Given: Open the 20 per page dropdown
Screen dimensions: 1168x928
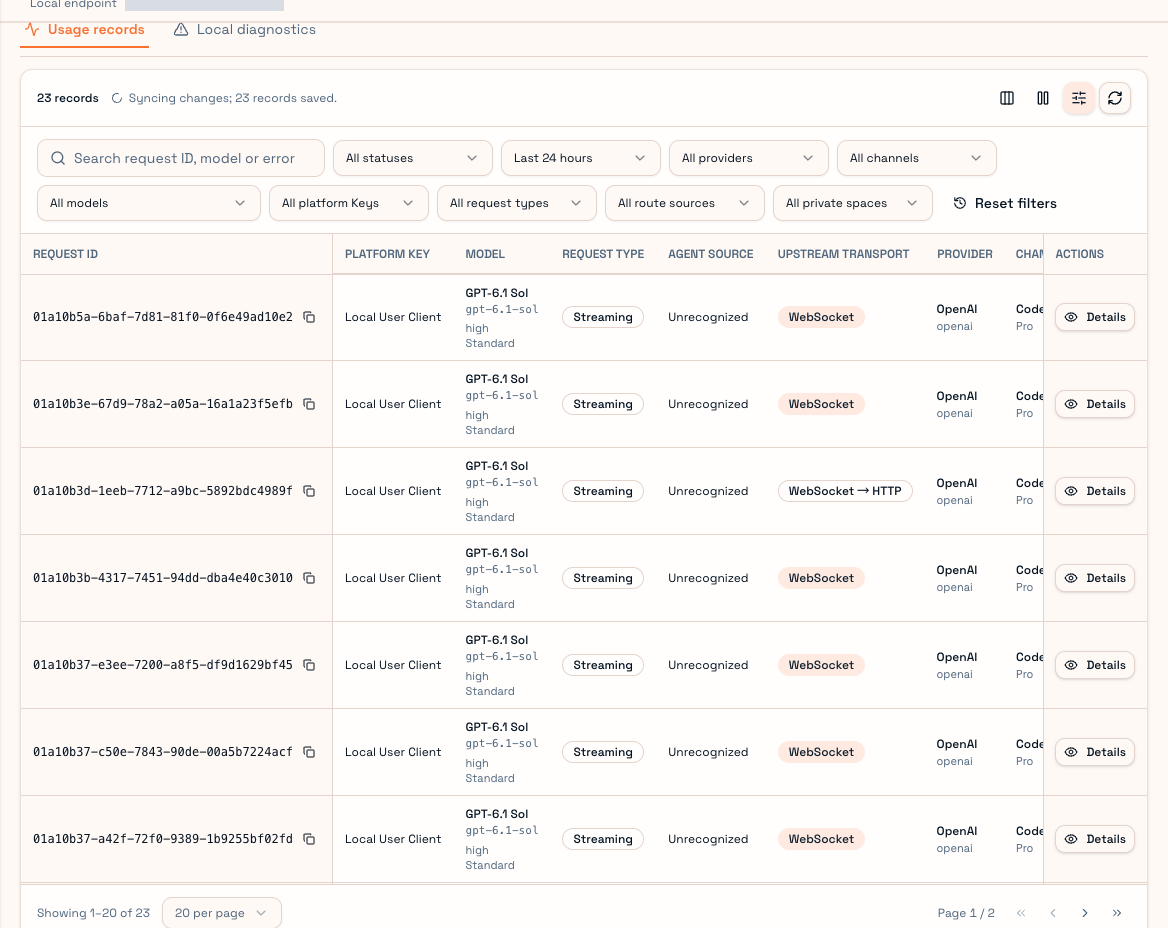Looking at the screenshot, I should coord(221,913).
